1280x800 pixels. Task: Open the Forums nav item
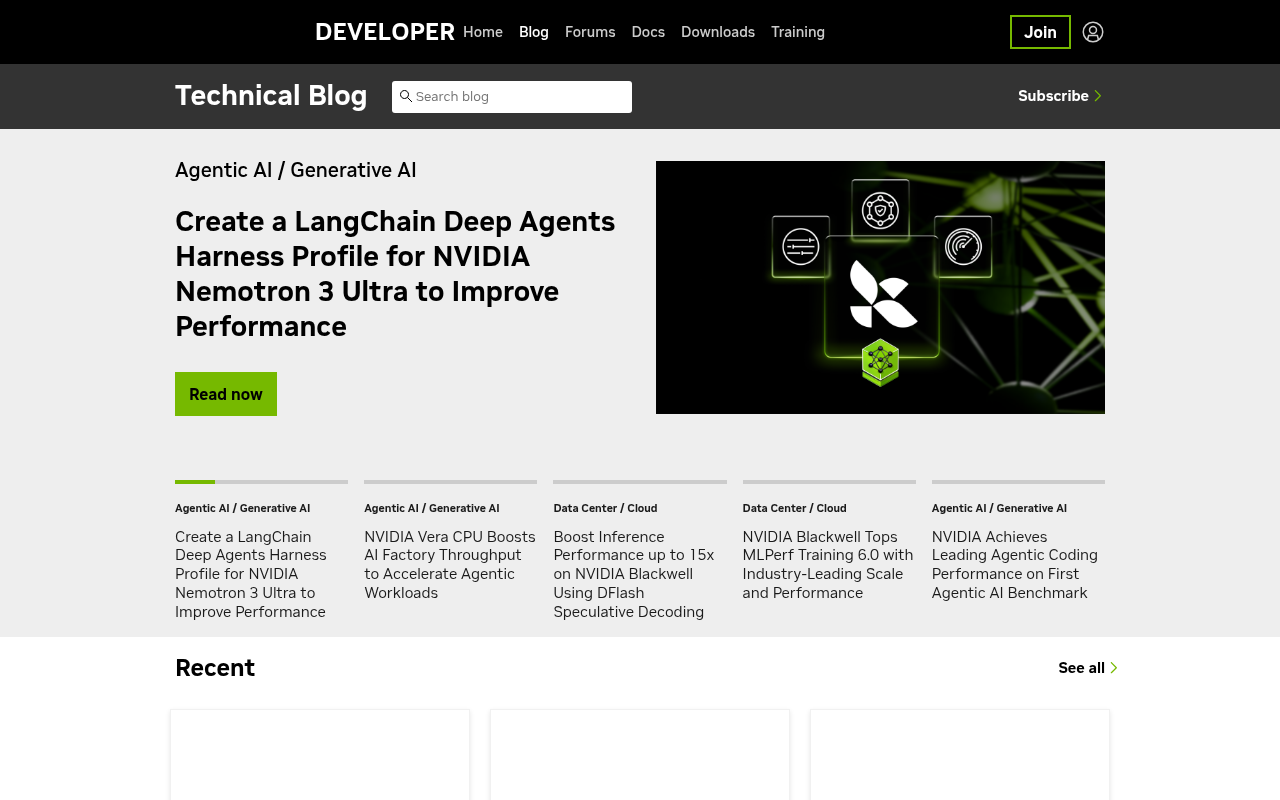click(590, 32)
